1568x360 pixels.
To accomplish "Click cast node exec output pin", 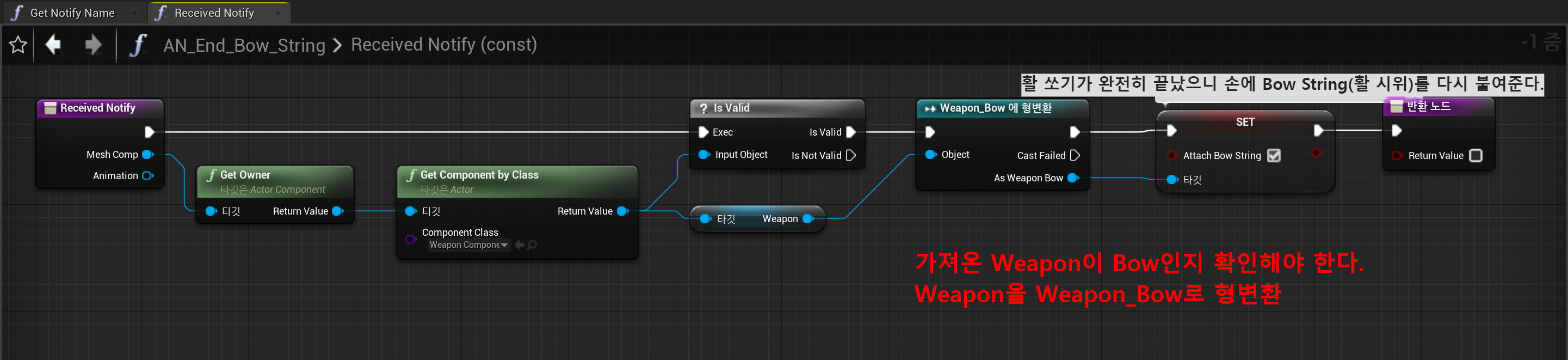I will (1075, 132).
